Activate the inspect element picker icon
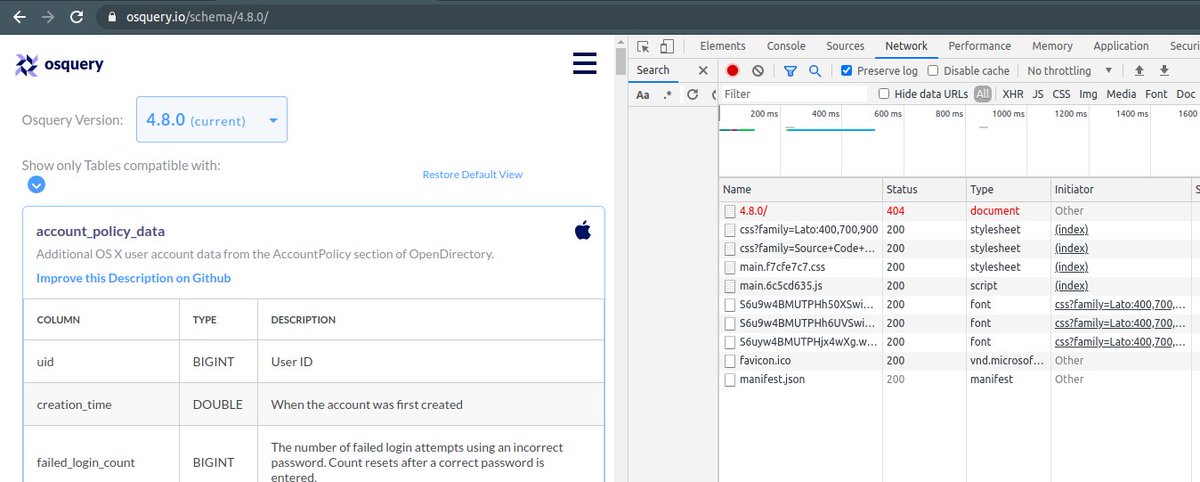1200x482 pixels. coord(643,46)
